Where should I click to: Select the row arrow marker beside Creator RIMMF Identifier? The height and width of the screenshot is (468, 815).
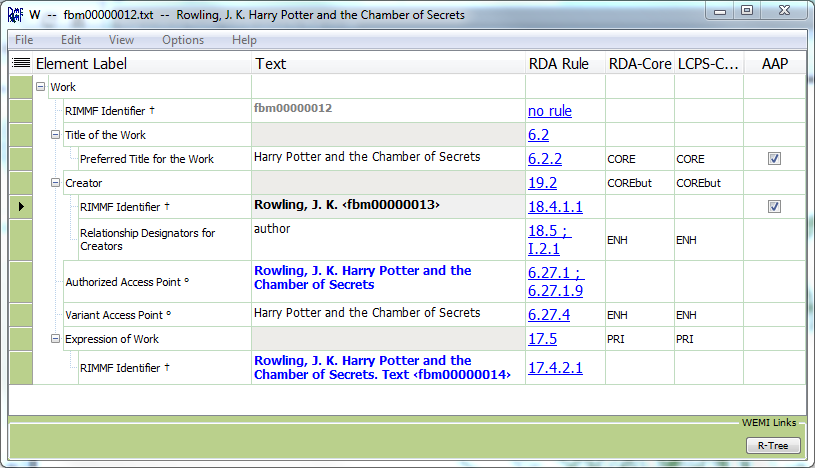click(21, 206)
